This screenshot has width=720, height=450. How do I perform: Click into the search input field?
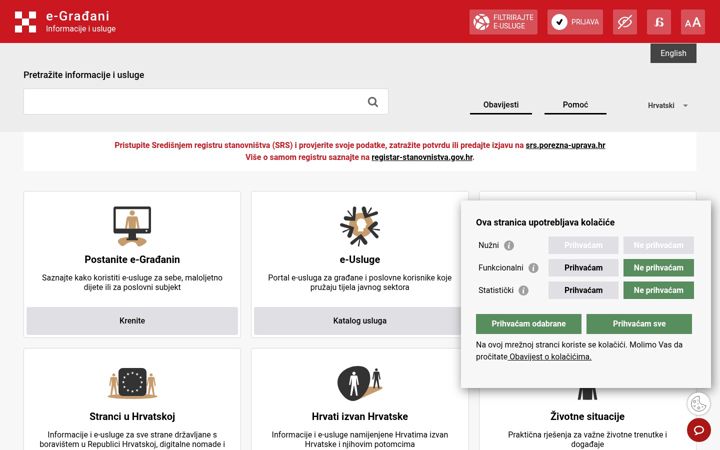[206, 101]
